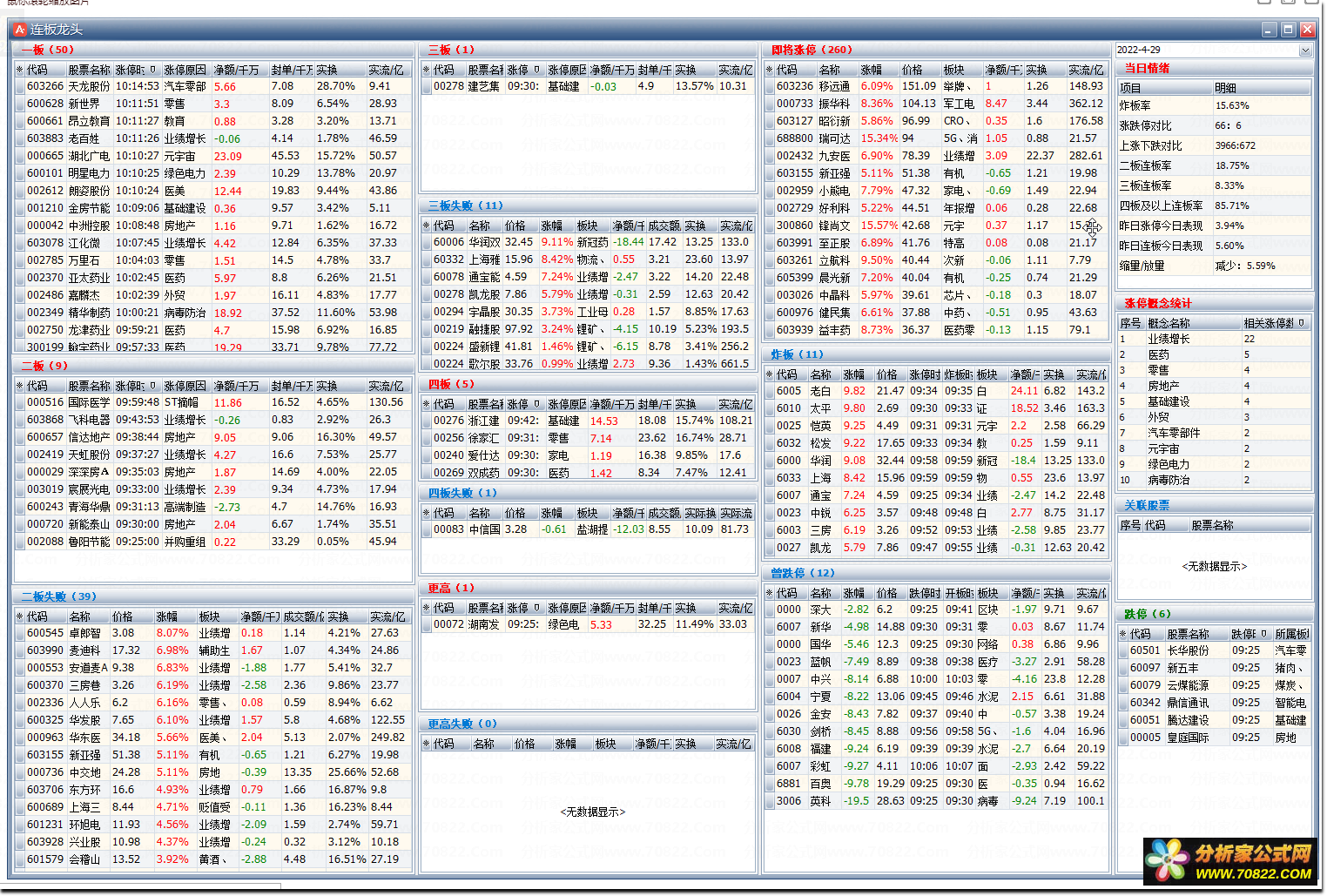
Task: Click stock 瑞可达 in 即将涨停 table
Action: point(834,138)
